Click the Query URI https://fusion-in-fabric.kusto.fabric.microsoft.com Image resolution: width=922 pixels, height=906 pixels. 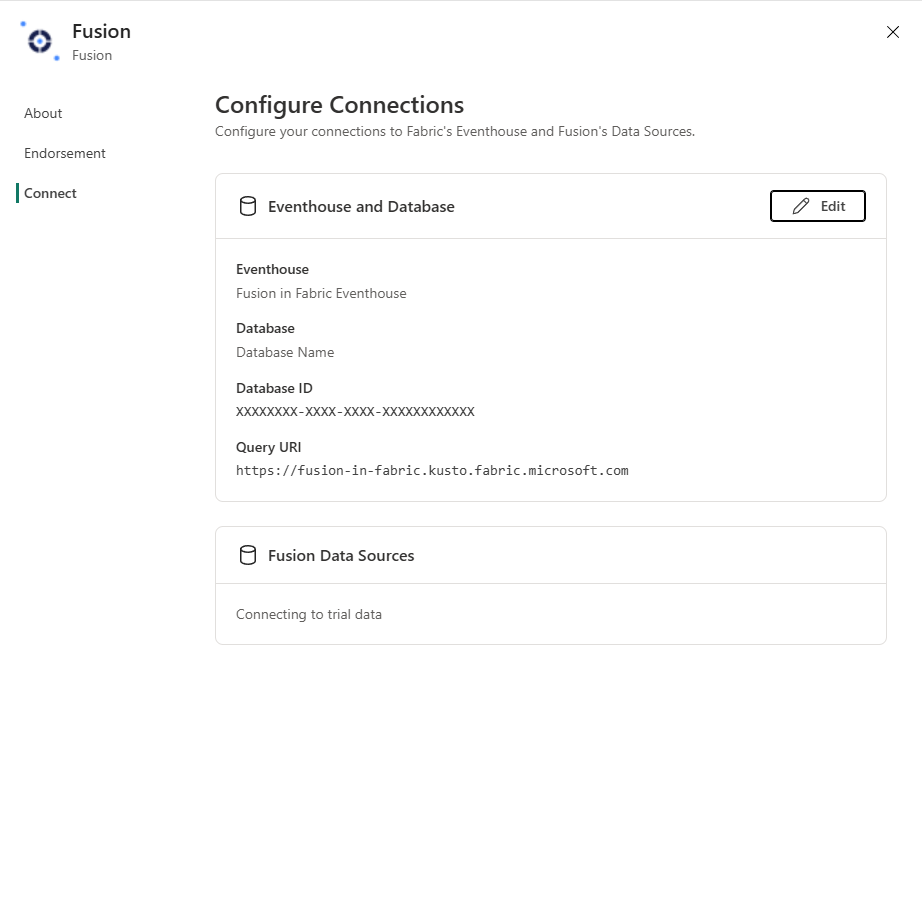click(432, 471)
